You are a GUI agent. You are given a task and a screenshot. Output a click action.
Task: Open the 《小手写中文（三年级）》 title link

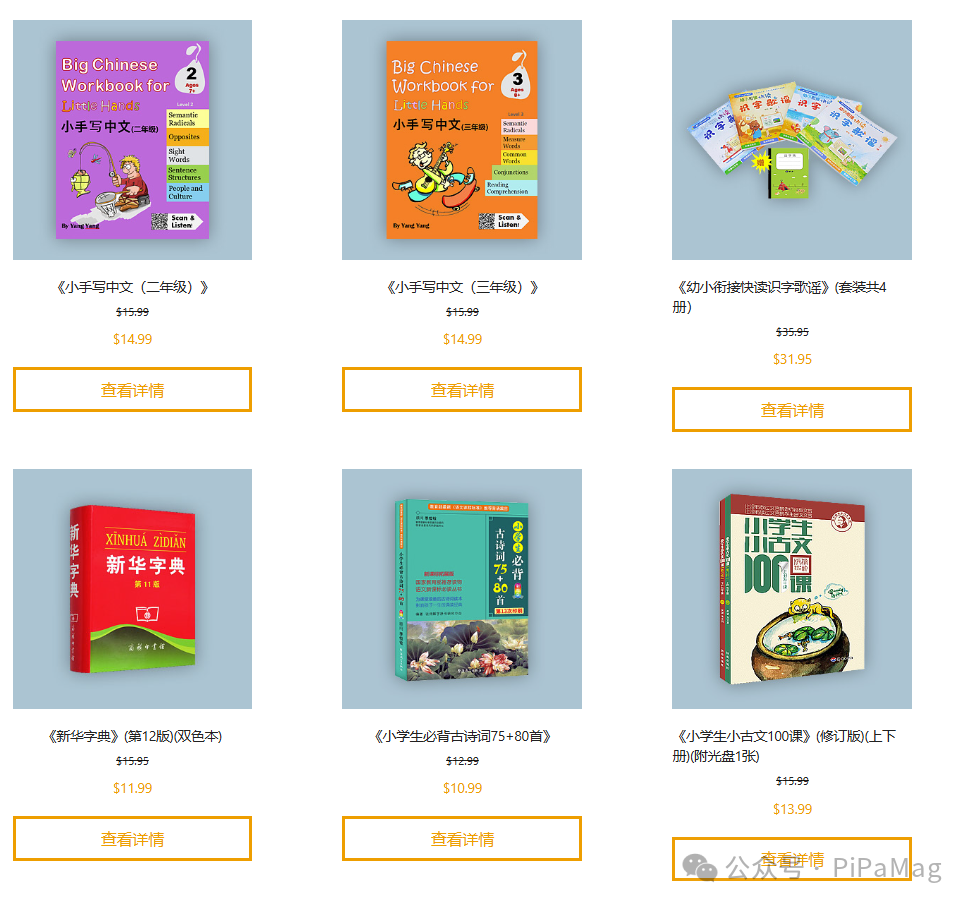coord(462,288)
